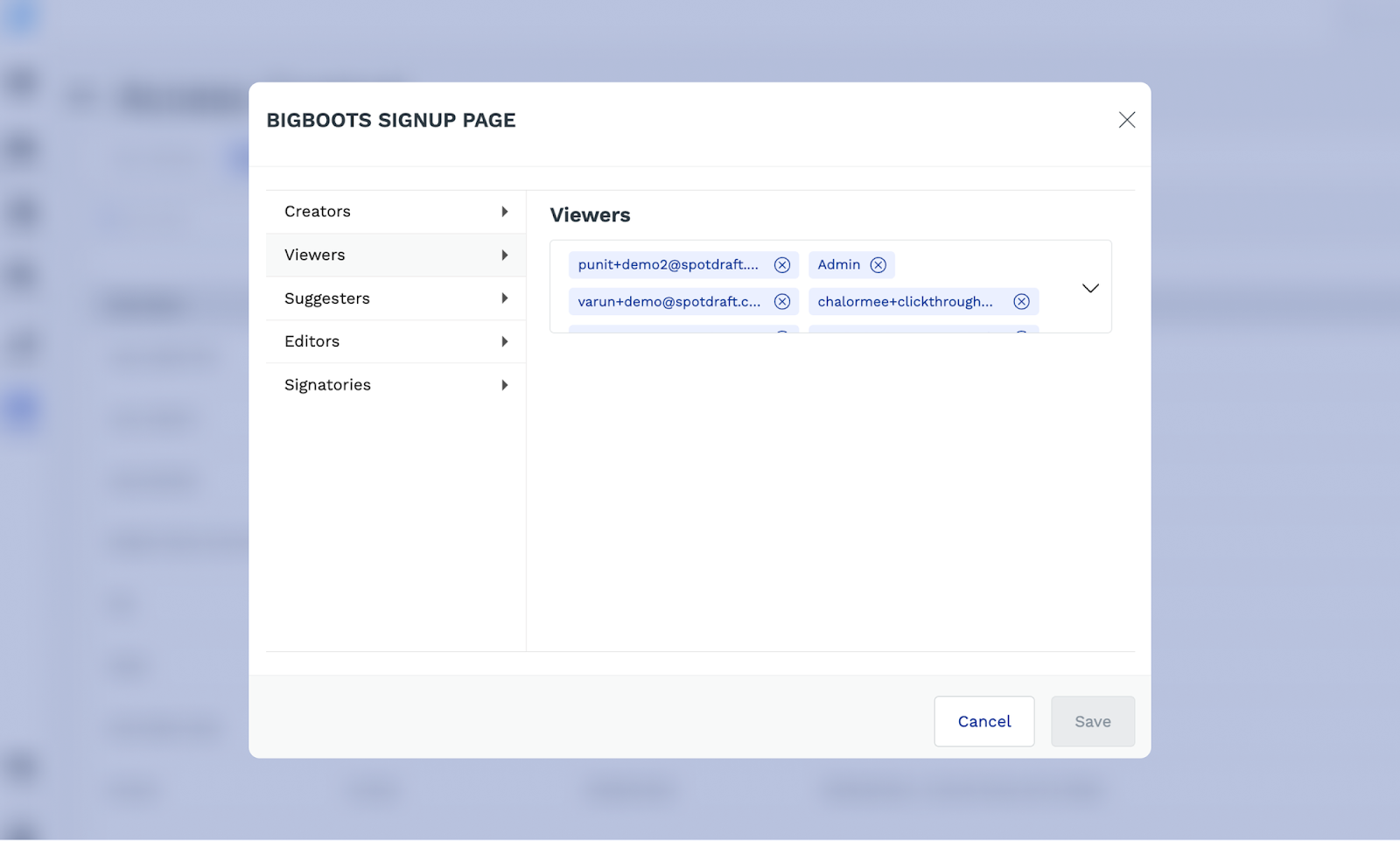Remove the varun+demo@spotdraft viewer chip
The height and width of the screenshot is (841, 1400).
pos(782,302)
